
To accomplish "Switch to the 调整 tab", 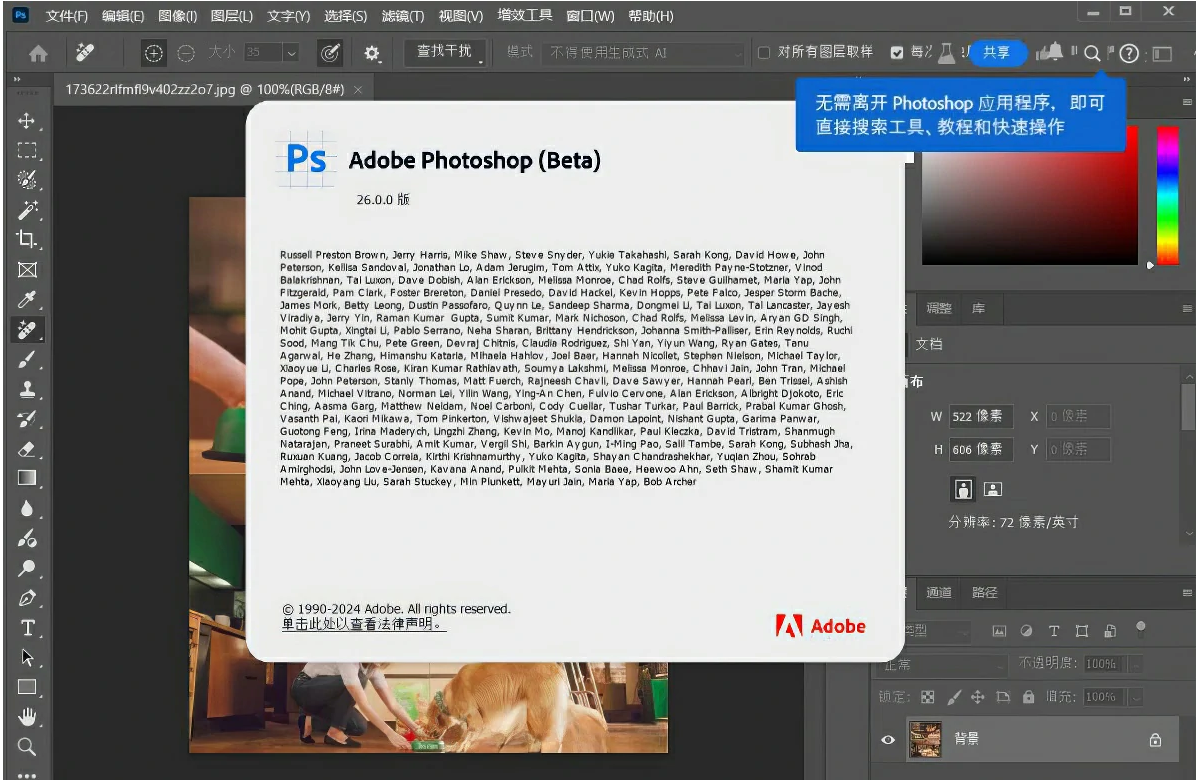I will 939,308.
